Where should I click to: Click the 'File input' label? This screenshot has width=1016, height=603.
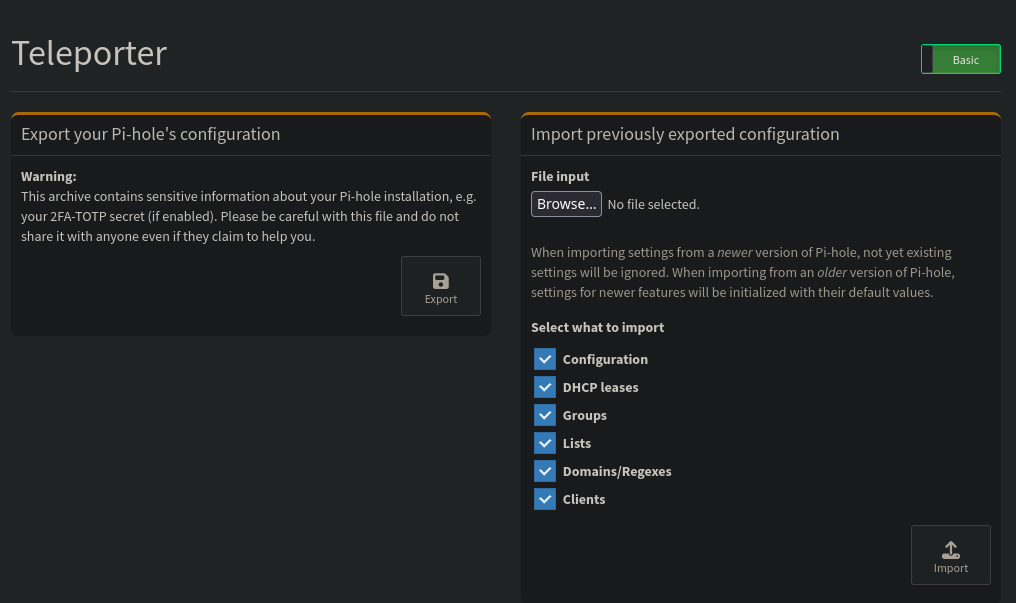point(560,176)
